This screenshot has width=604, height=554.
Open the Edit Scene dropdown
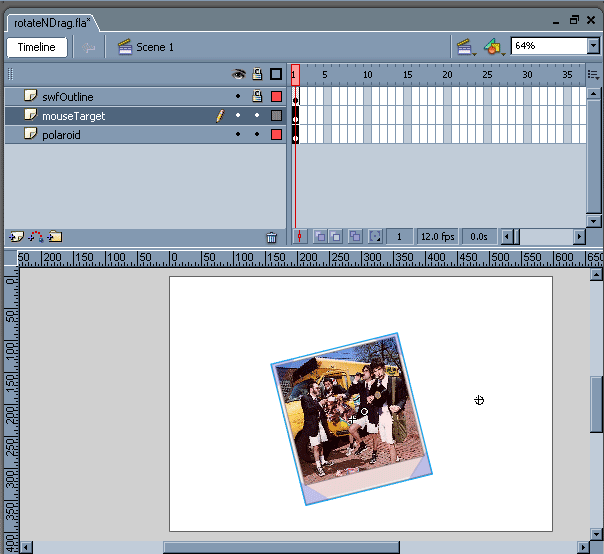(x=465, y=46)
